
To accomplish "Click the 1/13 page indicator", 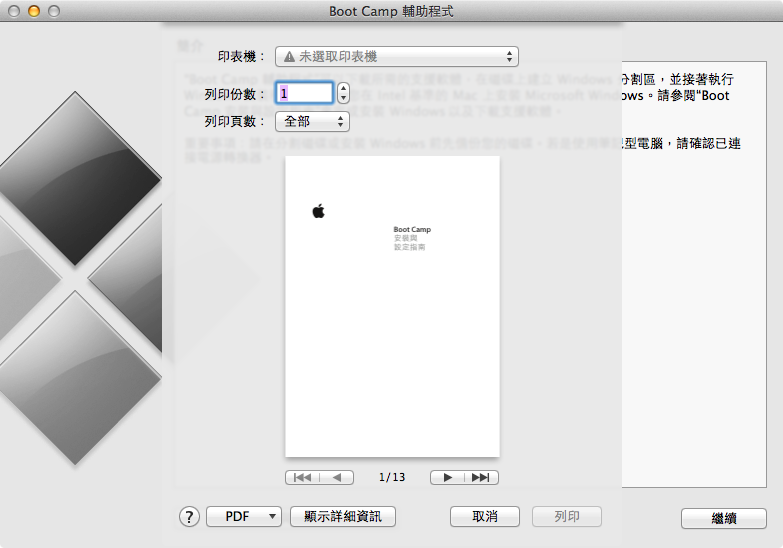I will 392,478.
